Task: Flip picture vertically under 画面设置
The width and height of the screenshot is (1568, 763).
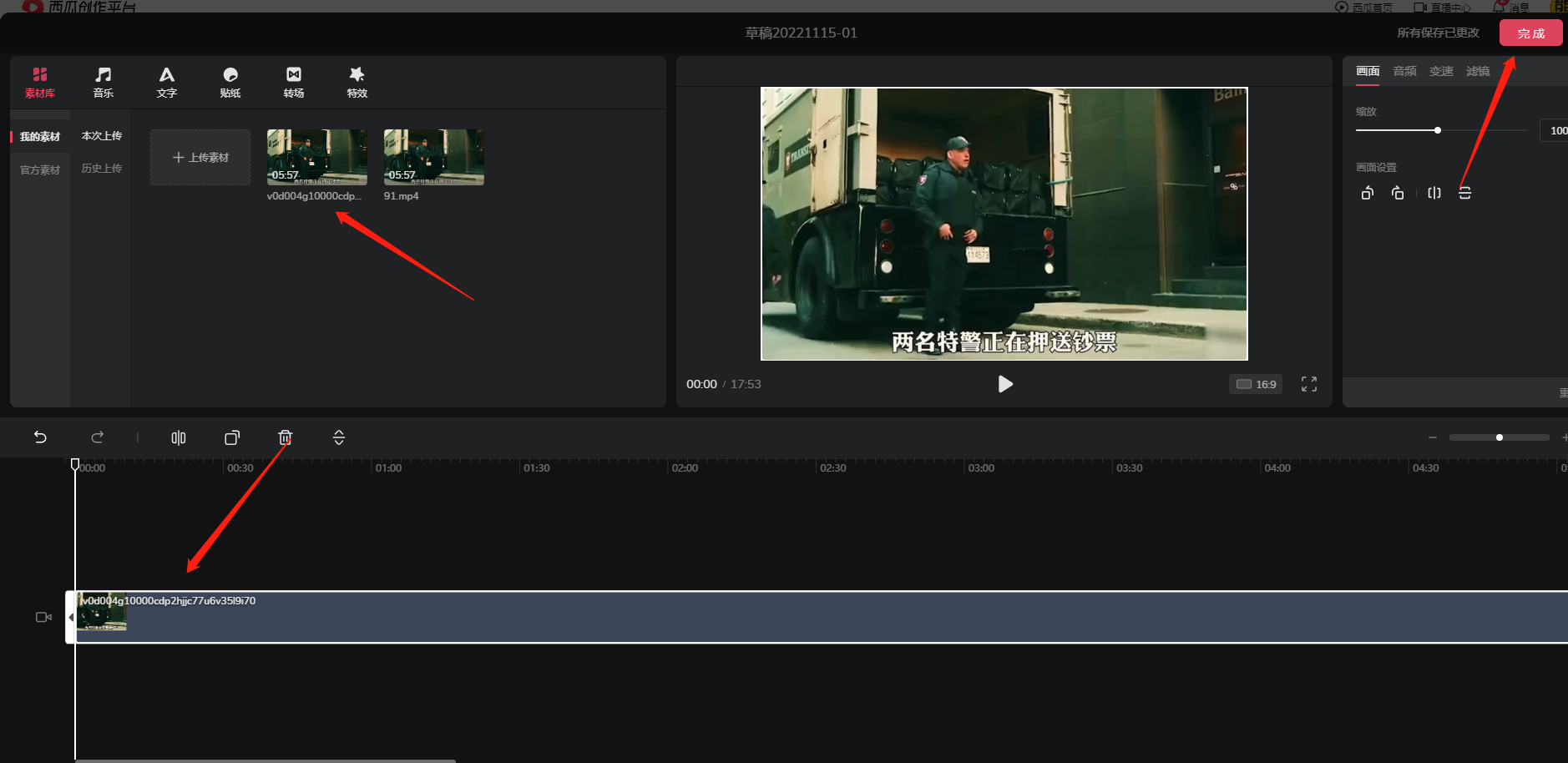Action: (x=1464, y=193)
